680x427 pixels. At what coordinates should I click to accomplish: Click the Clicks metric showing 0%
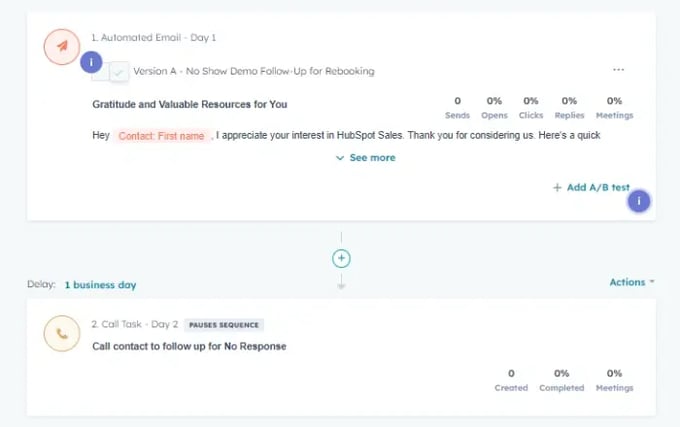point(531,108)
